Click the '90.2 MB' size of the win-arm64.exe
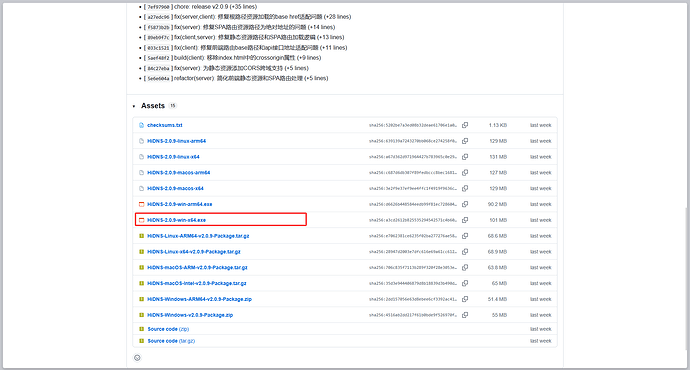The height and width of the screenshot is (370, 690). tap(497, 204)
